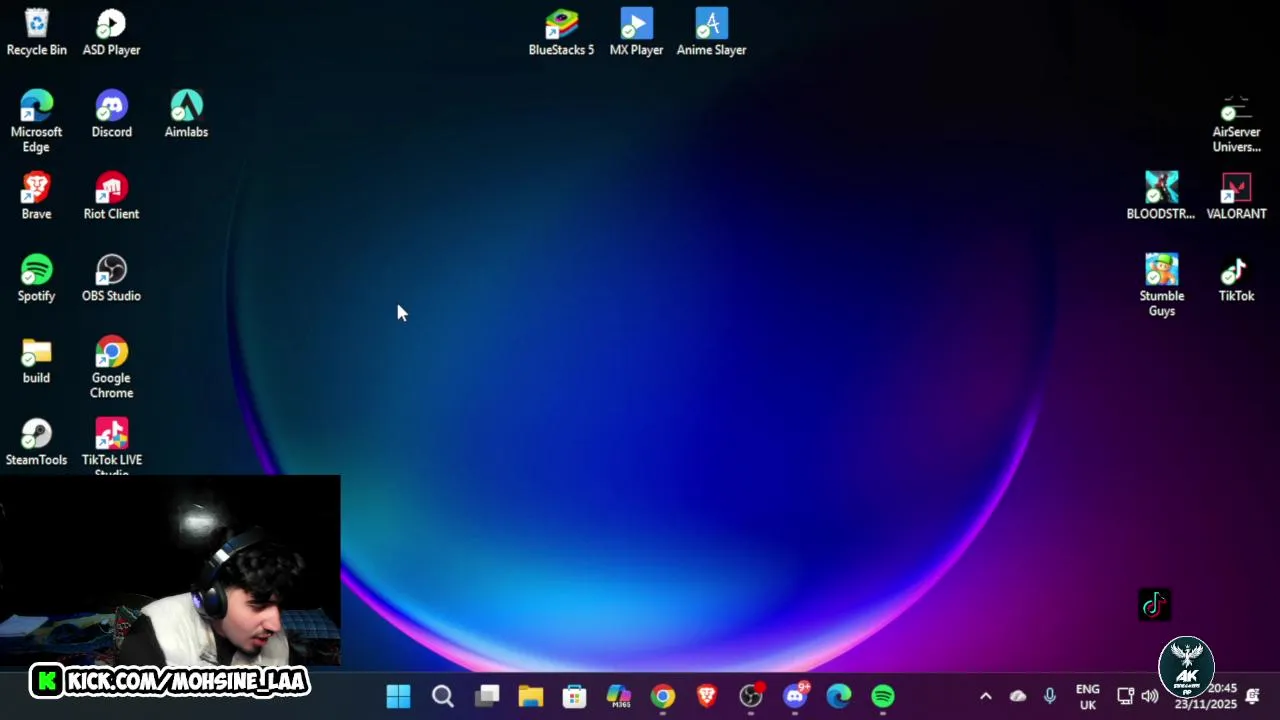Open Task View from the taskbar
Image resolution: width=1280 pixels, height=720 pixels.
(486, 696)
